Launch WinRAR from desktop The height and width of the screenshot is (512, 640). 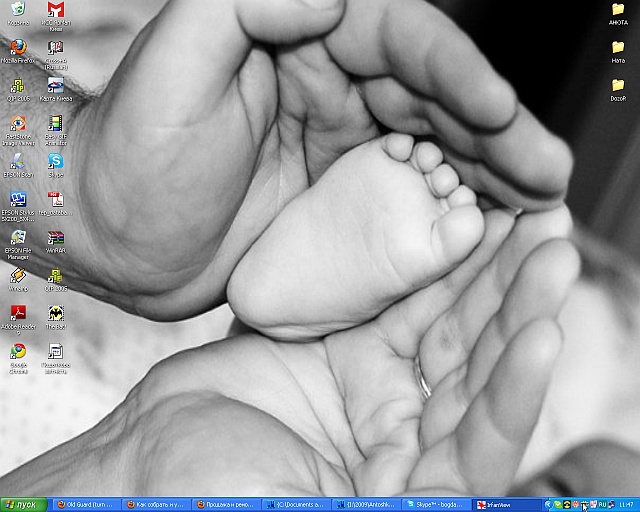click(x=56, y=242)
